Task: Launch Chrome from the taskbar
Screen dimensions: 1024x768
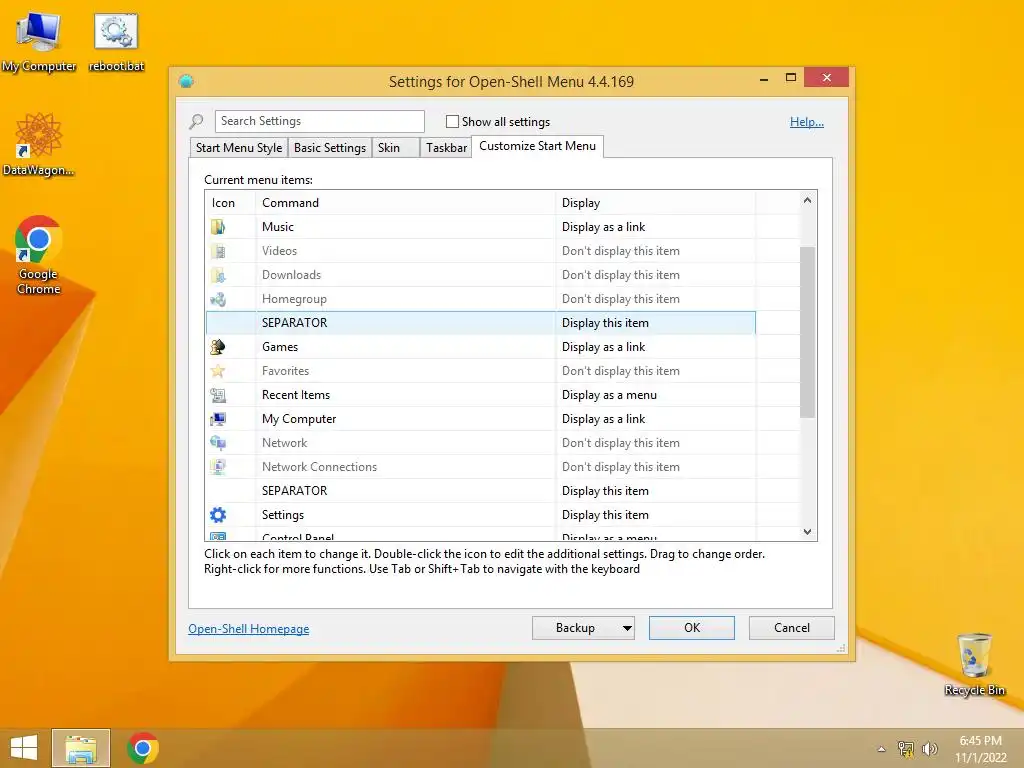Action: click(x=143, y=748)
